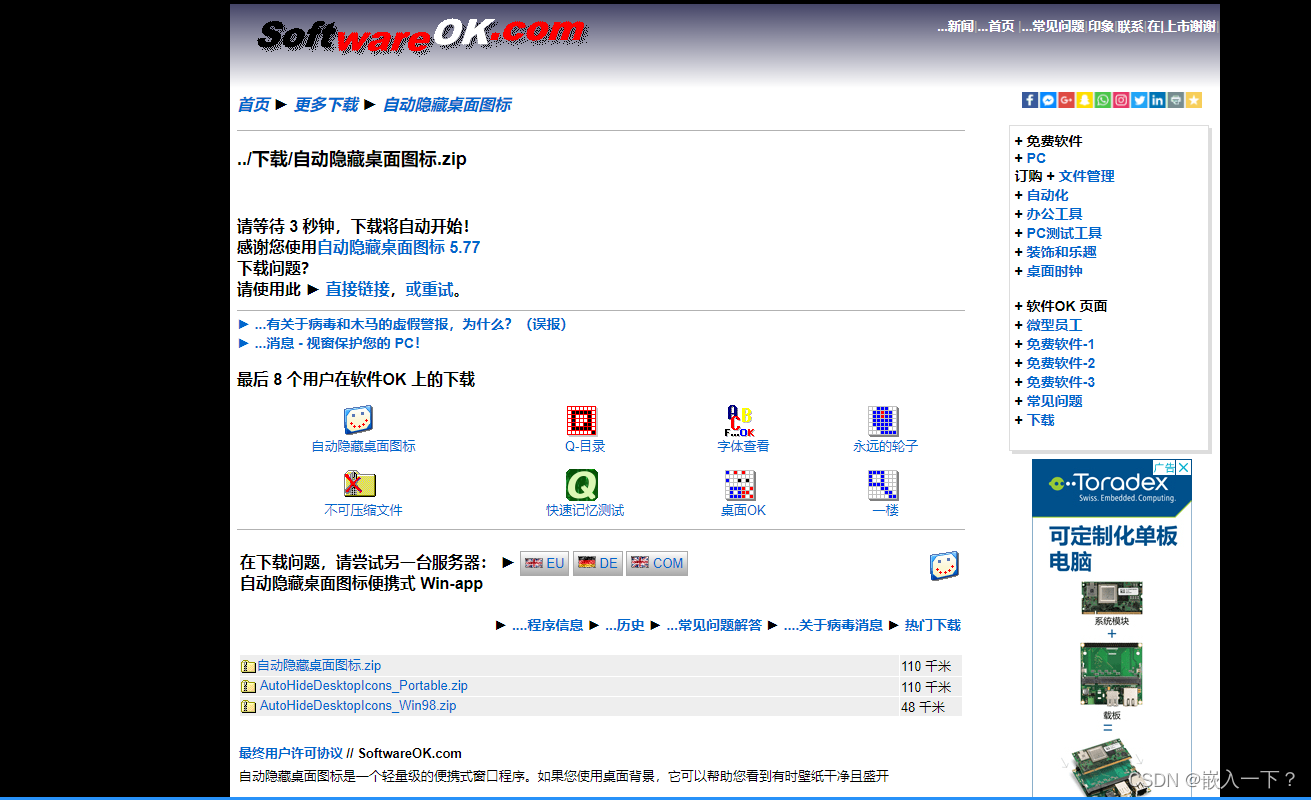This screenshot has width=1311, height=800.
Task: Click the 不可压缩文件 yellow folder icon
Action: 359,485
